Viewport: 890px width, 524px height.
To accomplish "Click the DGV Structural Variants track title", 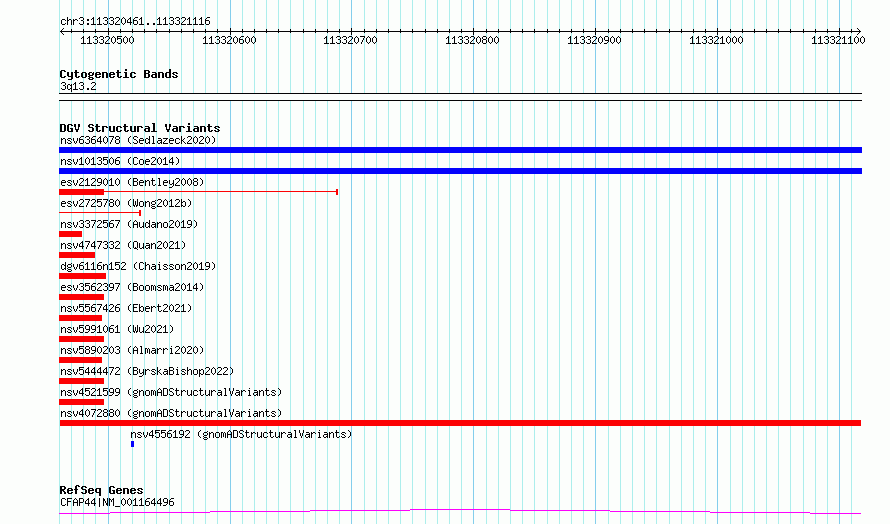I will tap(140, 128).
